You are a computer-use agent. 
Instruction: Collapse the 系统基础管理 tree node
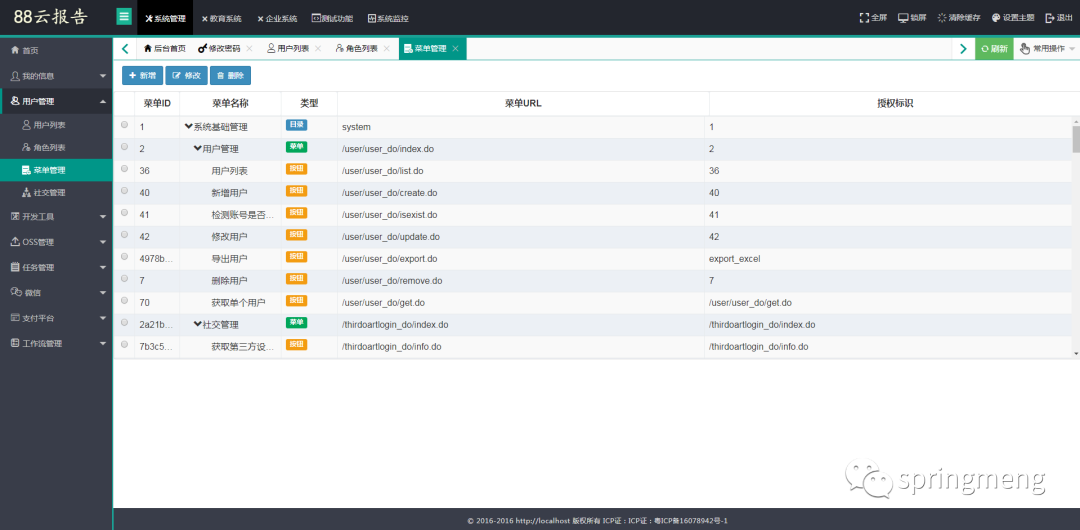point(189,126)
